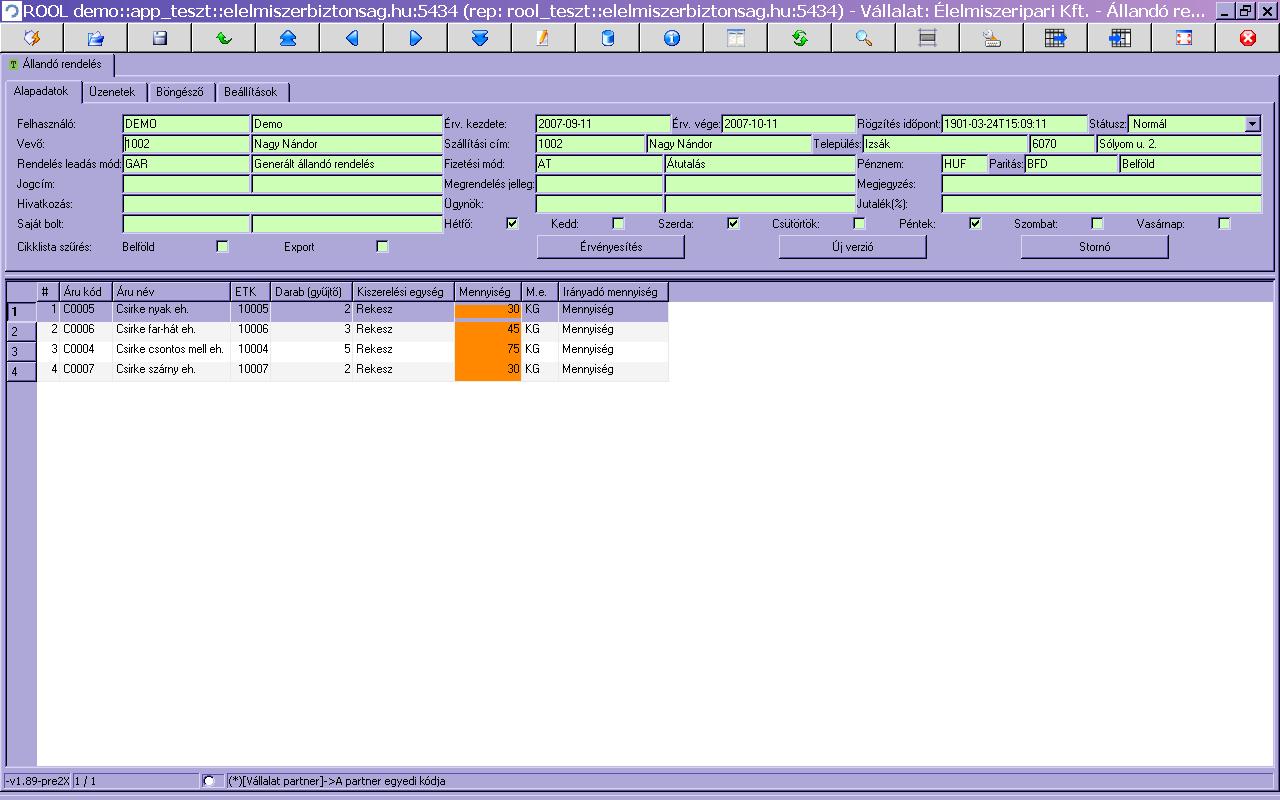Enable the Kedd checkbox
The image size is (1280, 800).
click(x=618, y=223)
